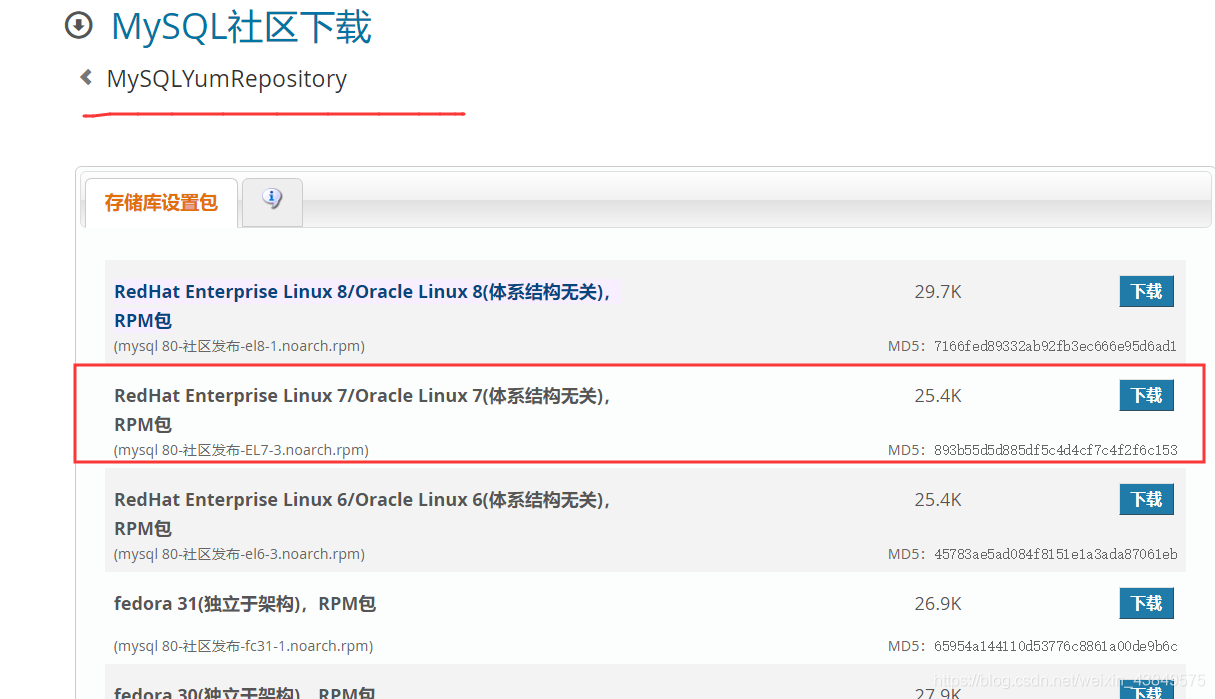The width and height of the screenshot is (1215, 699).
Task: Click the back arrow before MySQLYumRepository
Action: click(x=86, y=77)
